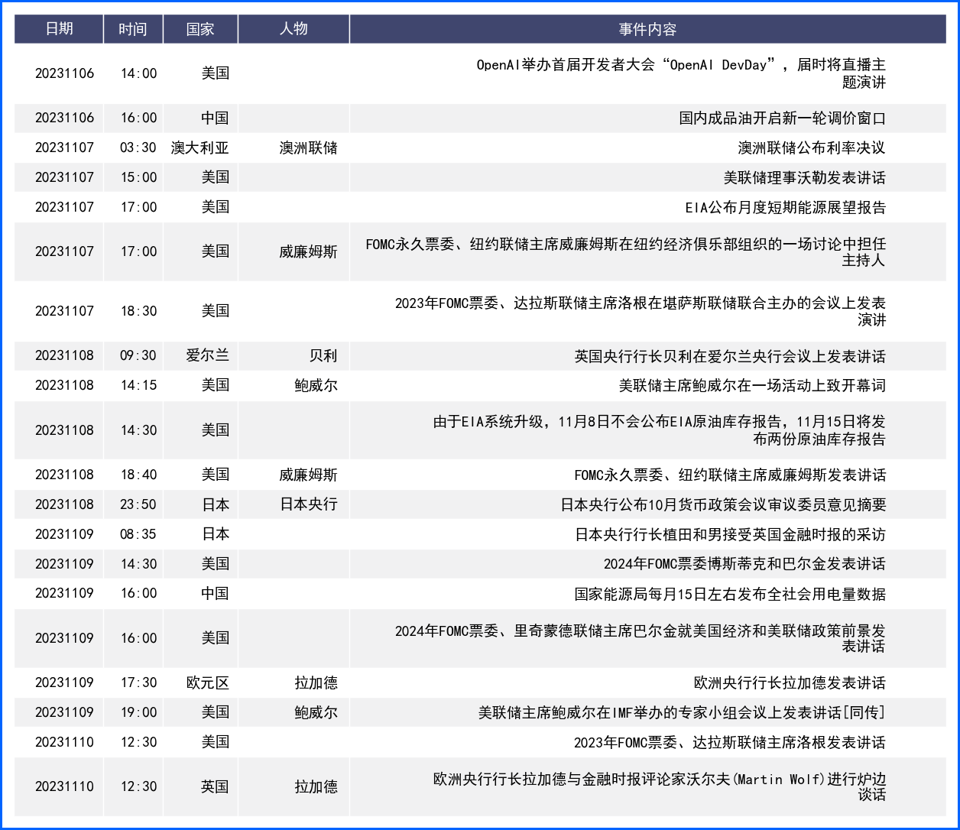Click 威廉姆斯 in the 17:00 row
The image size is (960, 830).
tap(308, 252)
